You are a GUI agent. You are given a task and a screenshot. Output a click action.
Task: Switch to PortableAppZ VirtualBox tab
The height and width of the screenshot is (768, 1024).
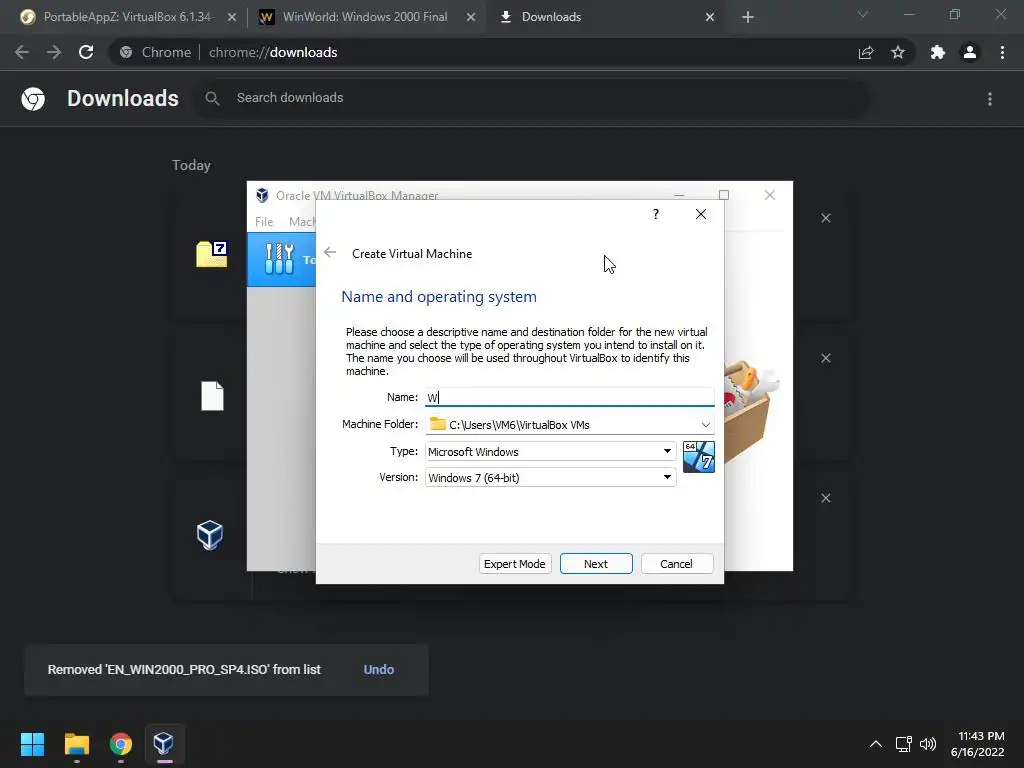pyautogui.click(x=127, y=17)
